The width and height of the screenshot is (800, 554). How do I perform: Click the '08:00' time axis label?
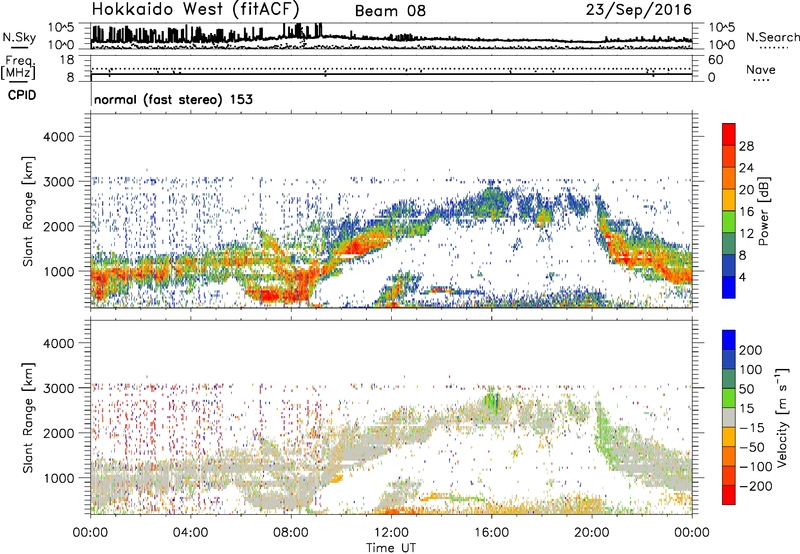click(x=291, y=533)
